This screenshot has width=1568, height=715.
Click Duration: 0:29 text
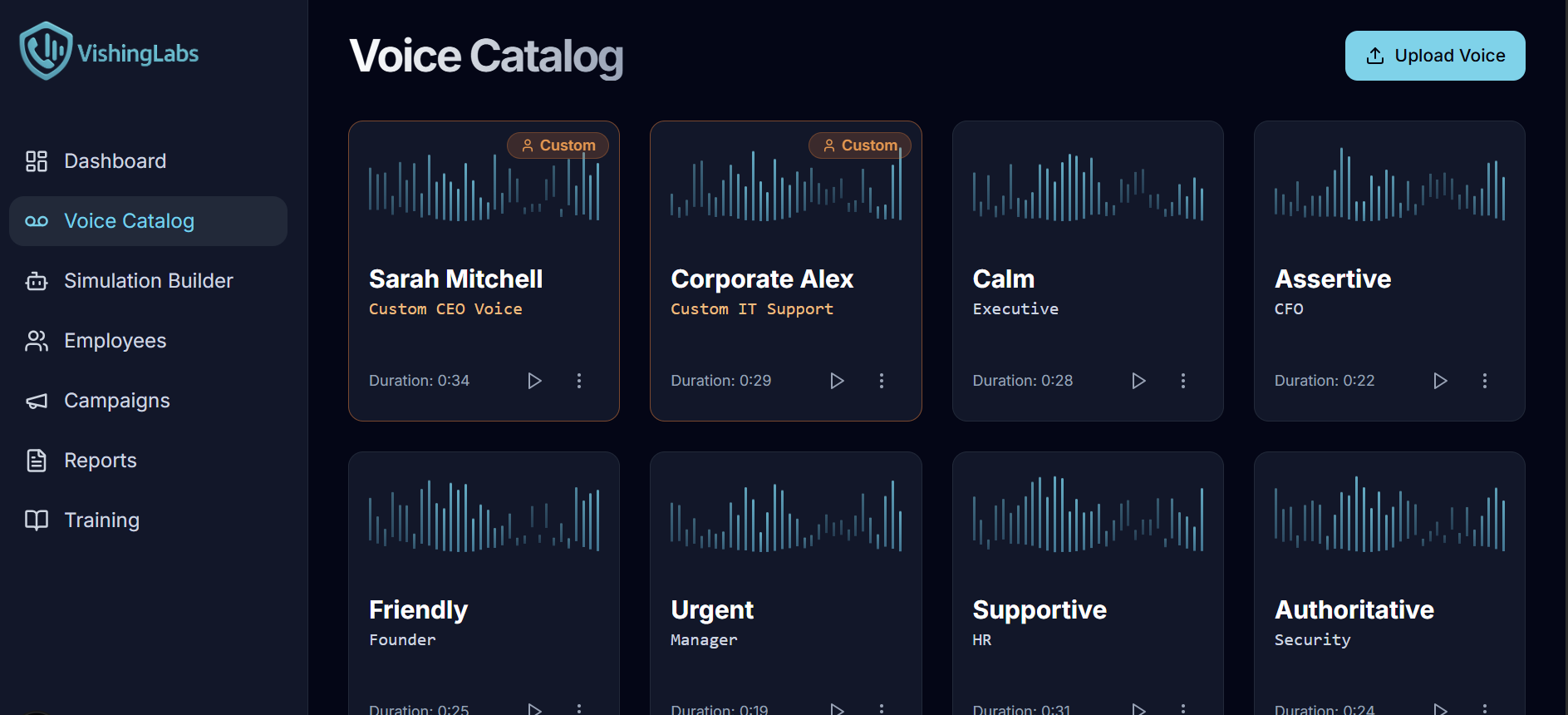pyautogui.click(x=721, y=381)
